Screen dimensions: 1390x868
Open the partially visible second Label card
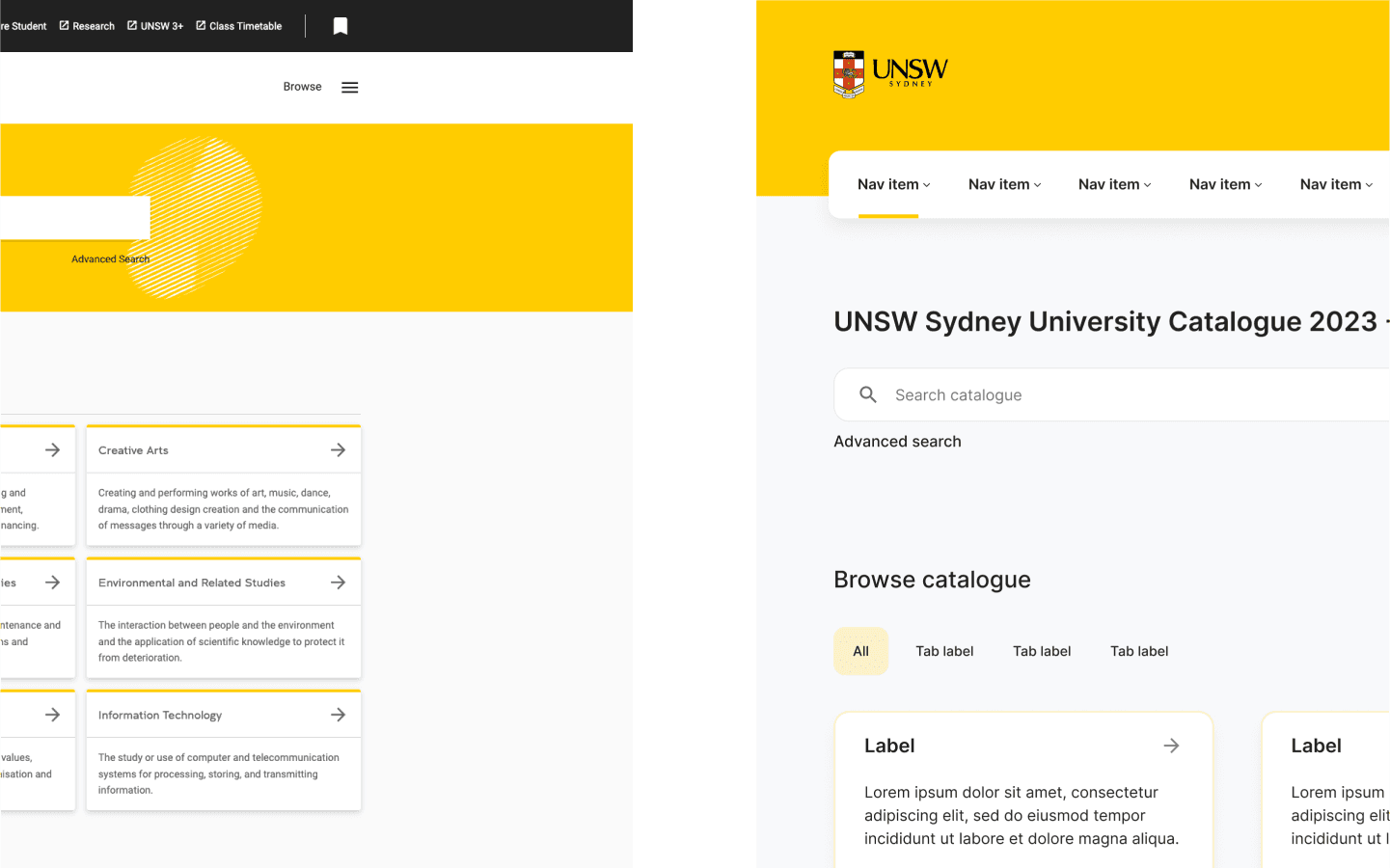pos(1325,790)
